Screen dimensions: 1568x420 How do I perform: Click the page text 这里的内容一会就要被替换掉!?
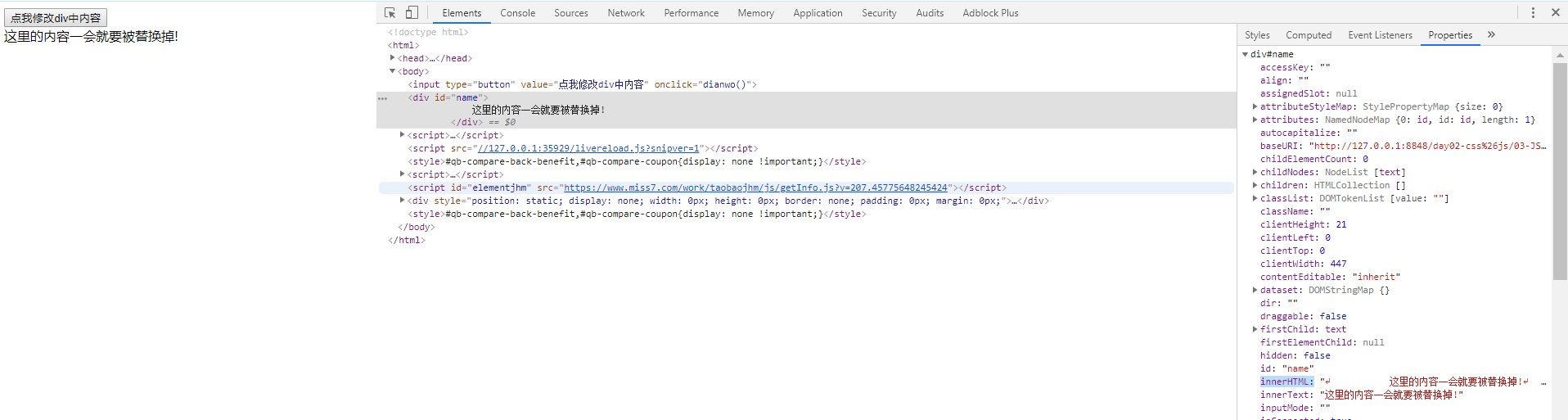point(91,37)
